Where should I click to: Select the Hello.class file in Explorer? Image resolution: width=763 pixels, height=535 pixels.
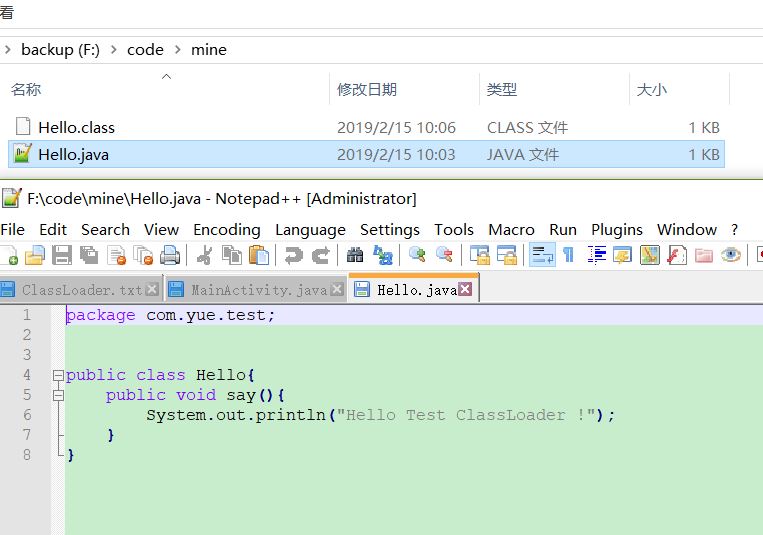coord(76,127)
